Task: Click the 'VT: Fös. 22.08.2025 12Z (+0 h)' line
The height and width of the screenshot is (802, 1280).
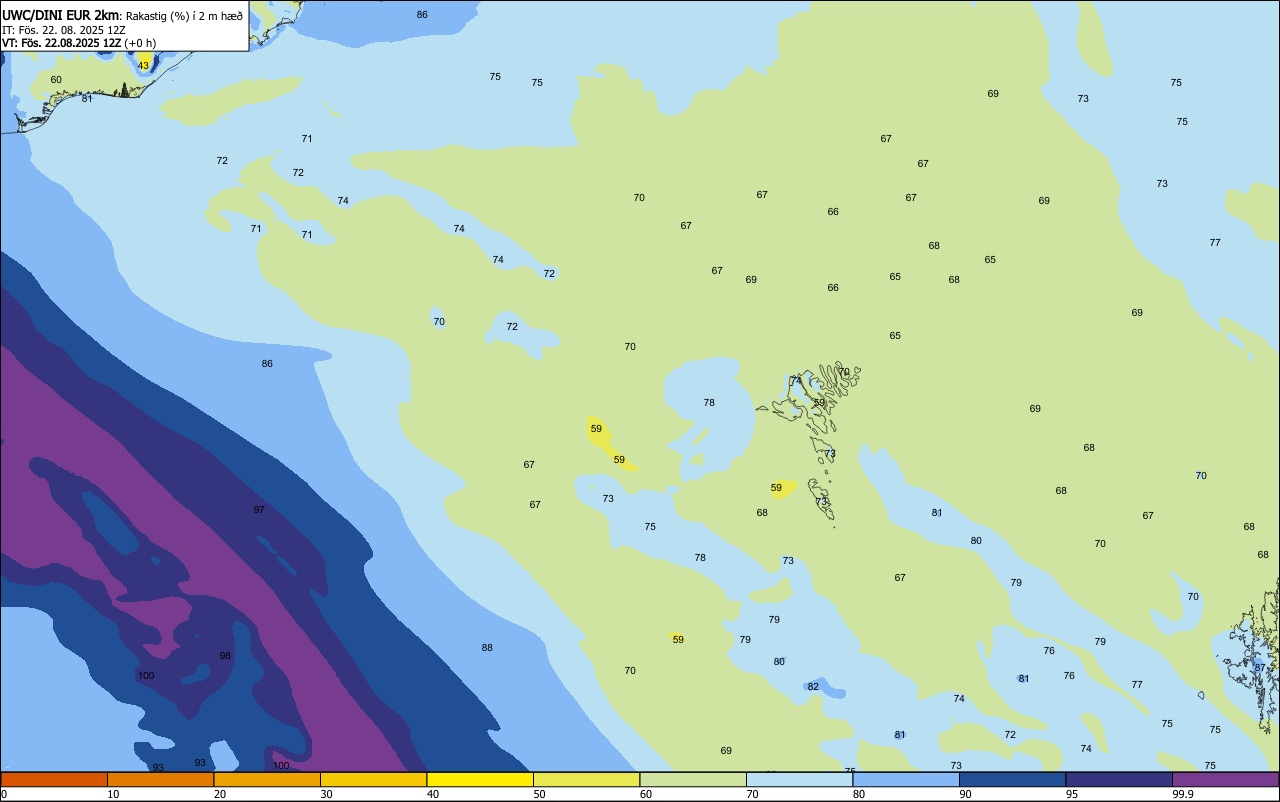Action: click(x=79, y=42)
